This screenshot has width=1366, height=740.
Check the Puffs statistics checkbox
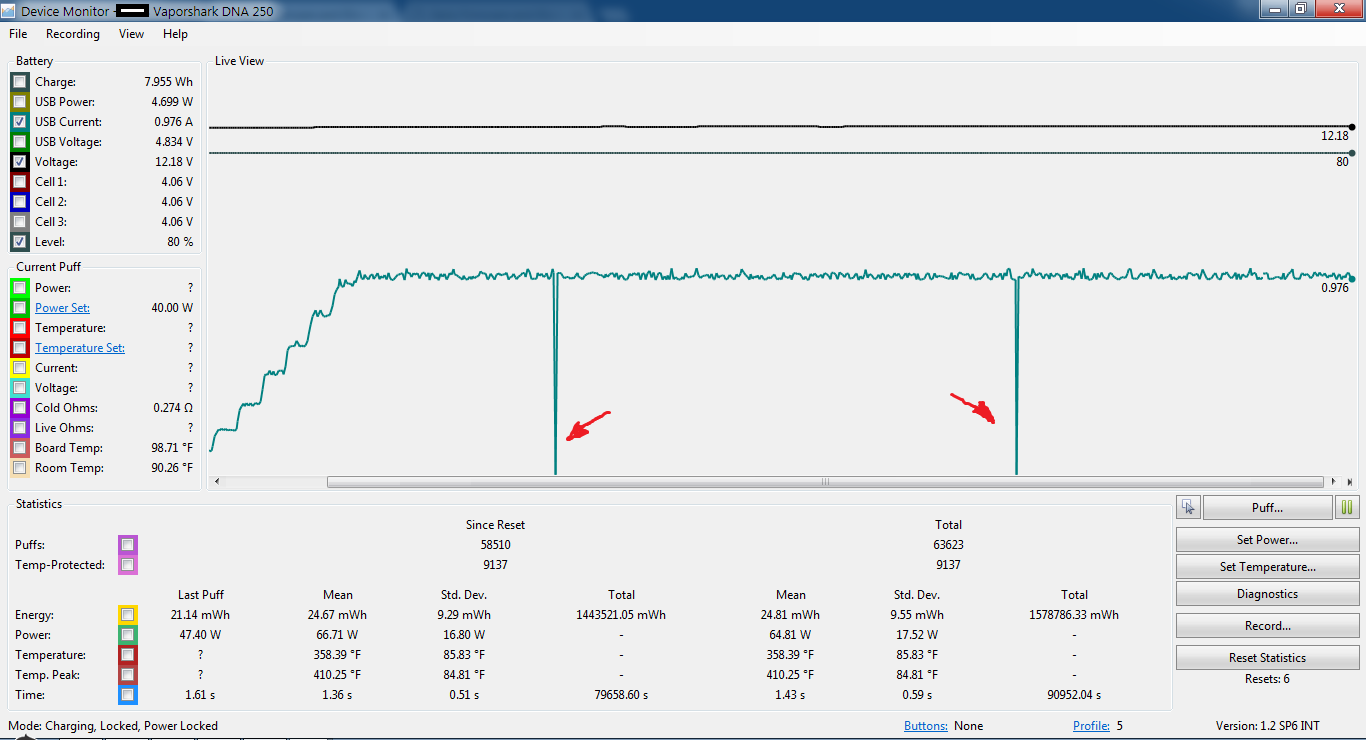tap(128, 545)
